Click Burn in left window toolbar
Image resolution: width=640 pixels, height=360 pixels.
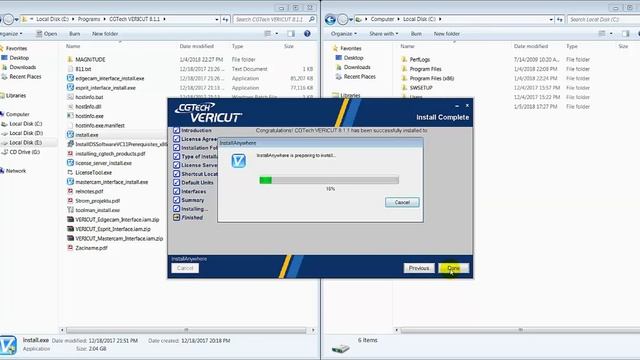(x=75, y=33)
